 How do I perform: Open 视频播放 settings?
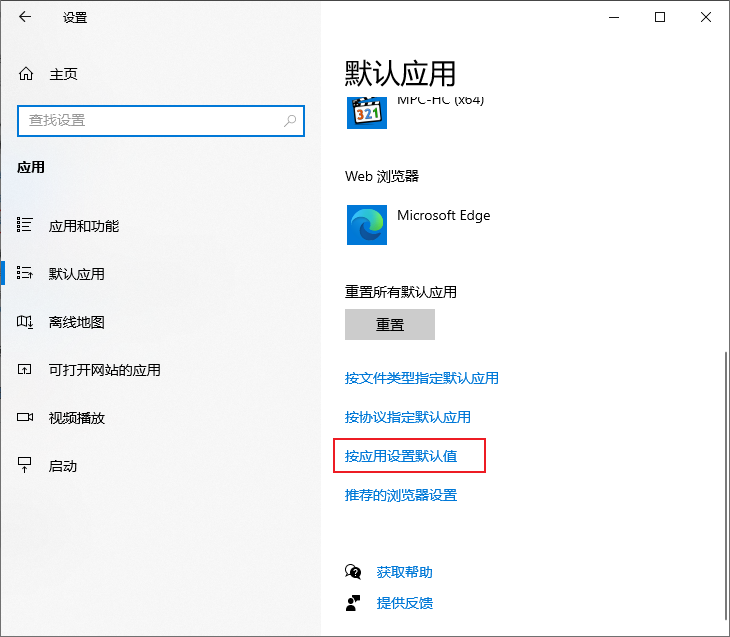click(77, 418)
